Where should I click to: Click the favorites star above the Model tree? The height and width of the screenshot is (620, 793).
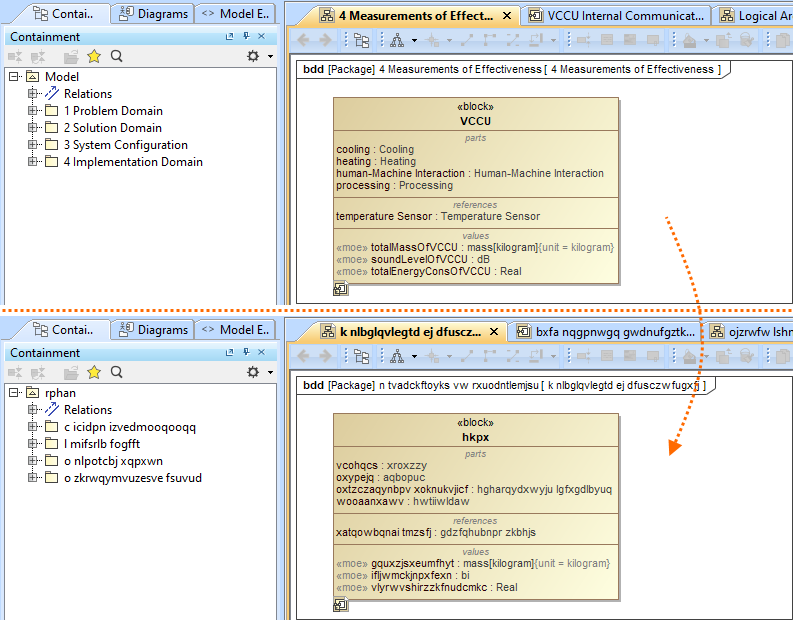[x=94, y=56]
